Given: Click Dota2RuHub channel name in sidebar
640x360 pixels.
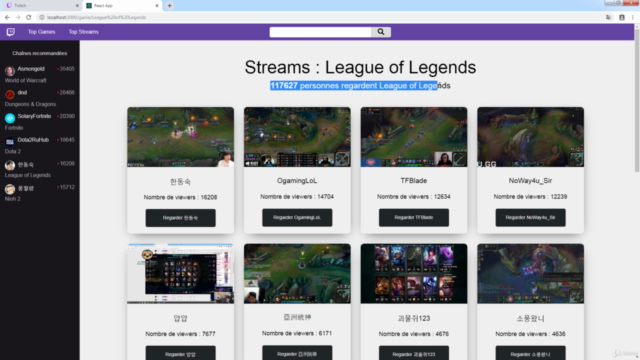Looking at the screenshot, I should tap(33, 140).
